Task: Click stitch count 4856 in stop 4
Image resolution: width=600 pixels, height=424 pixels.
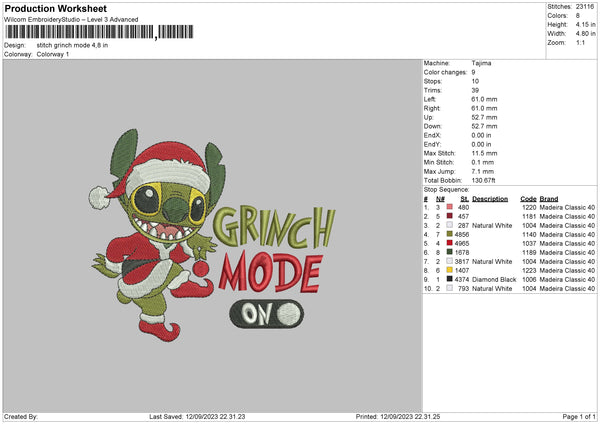Action: click(x=462, y=234)
